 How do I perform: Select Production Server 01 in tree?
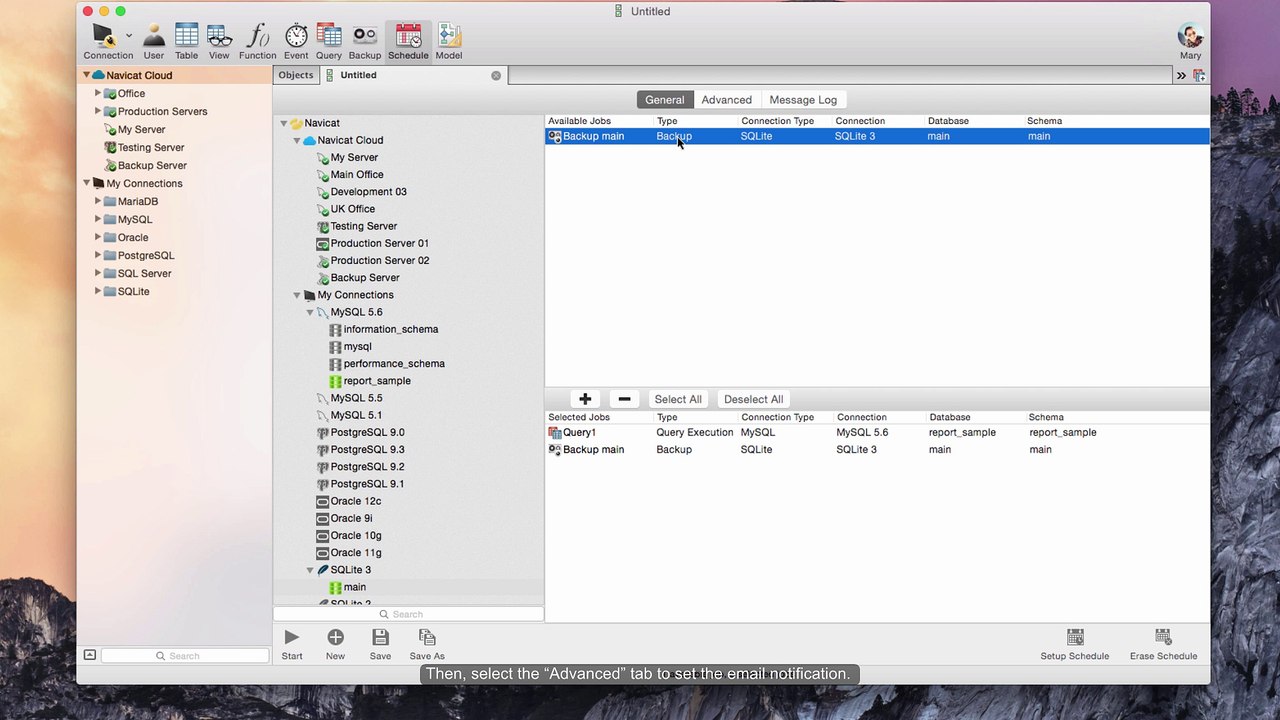tap(379, 243)
